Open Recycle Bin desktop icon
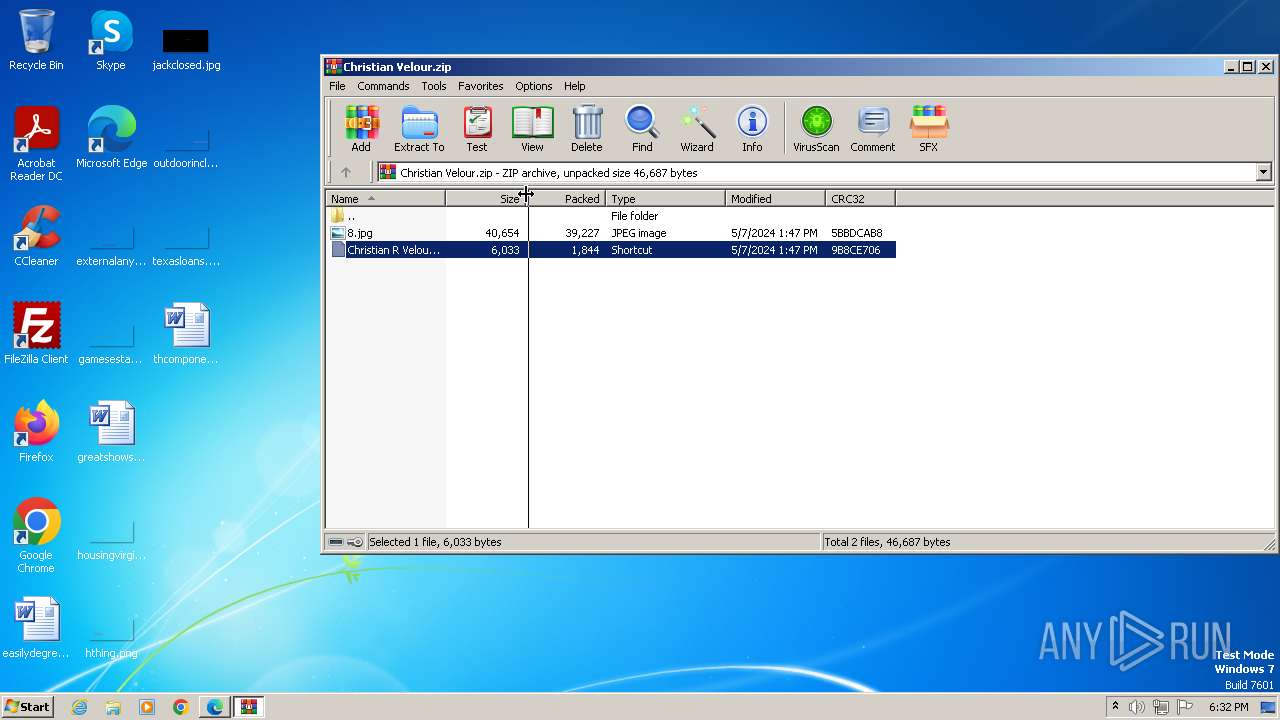This screenshot has height=720, width=1280. pyautogui.click(x=36, y=40)
